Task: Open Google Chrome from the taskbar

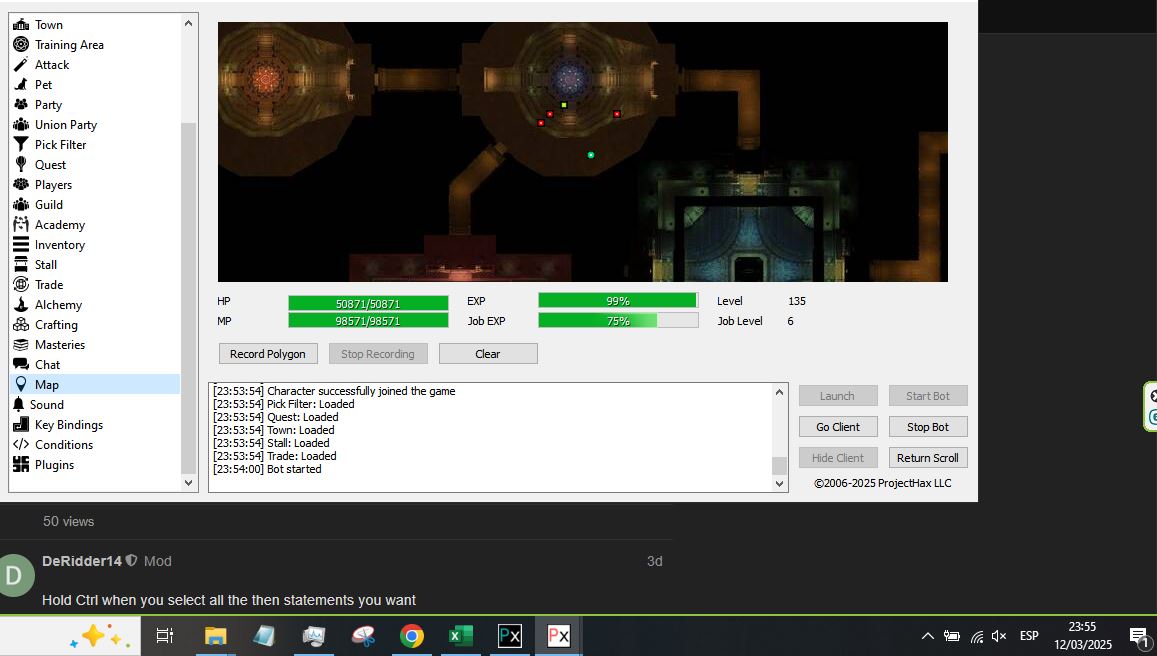Action: [411, 636]
